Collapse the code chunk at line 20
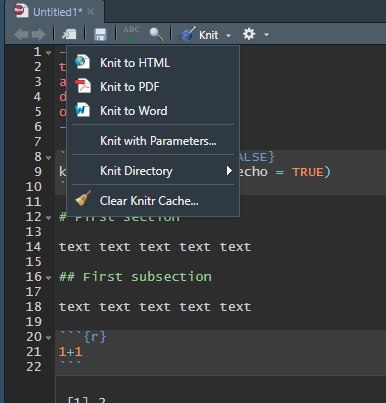386x403 pixels. pyautogui.click(x=49, y=338)
